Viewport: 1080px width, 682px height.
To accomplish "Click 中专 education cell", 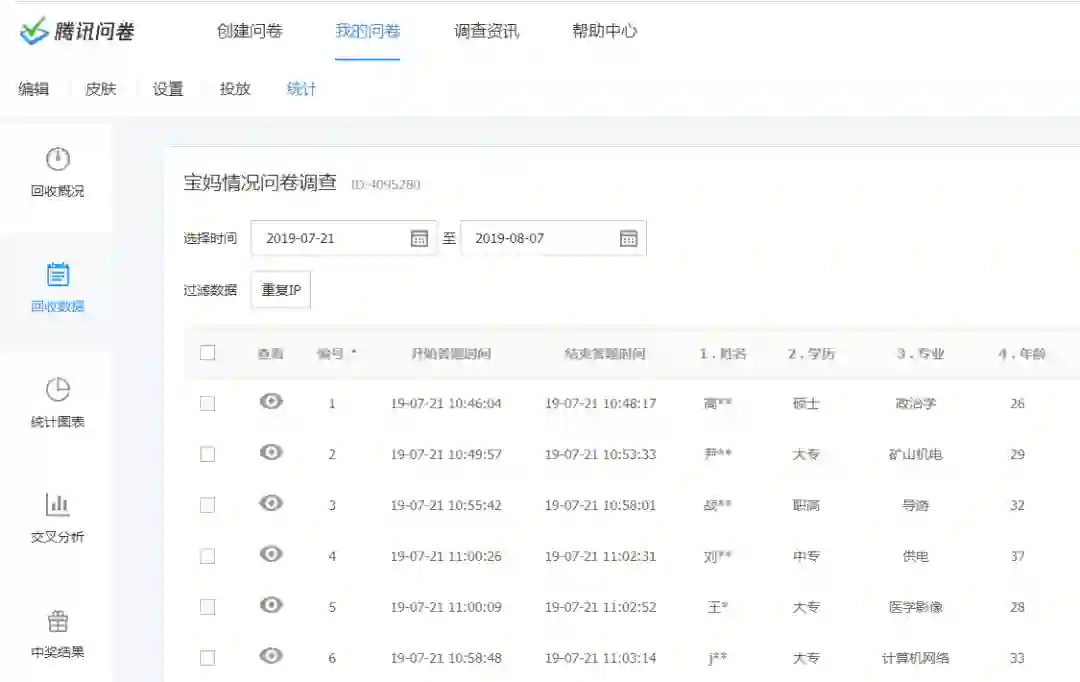I will tap(806, 557).
